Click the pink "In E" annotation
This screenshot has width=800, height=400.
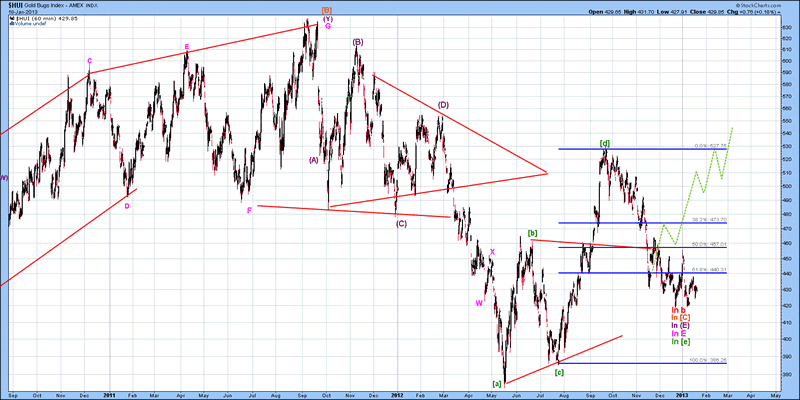[679, 333]
